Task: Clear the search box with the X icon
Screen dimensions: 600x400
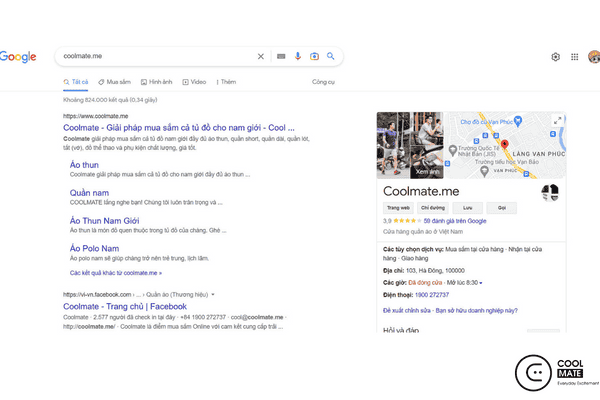Action: point(261,56)
